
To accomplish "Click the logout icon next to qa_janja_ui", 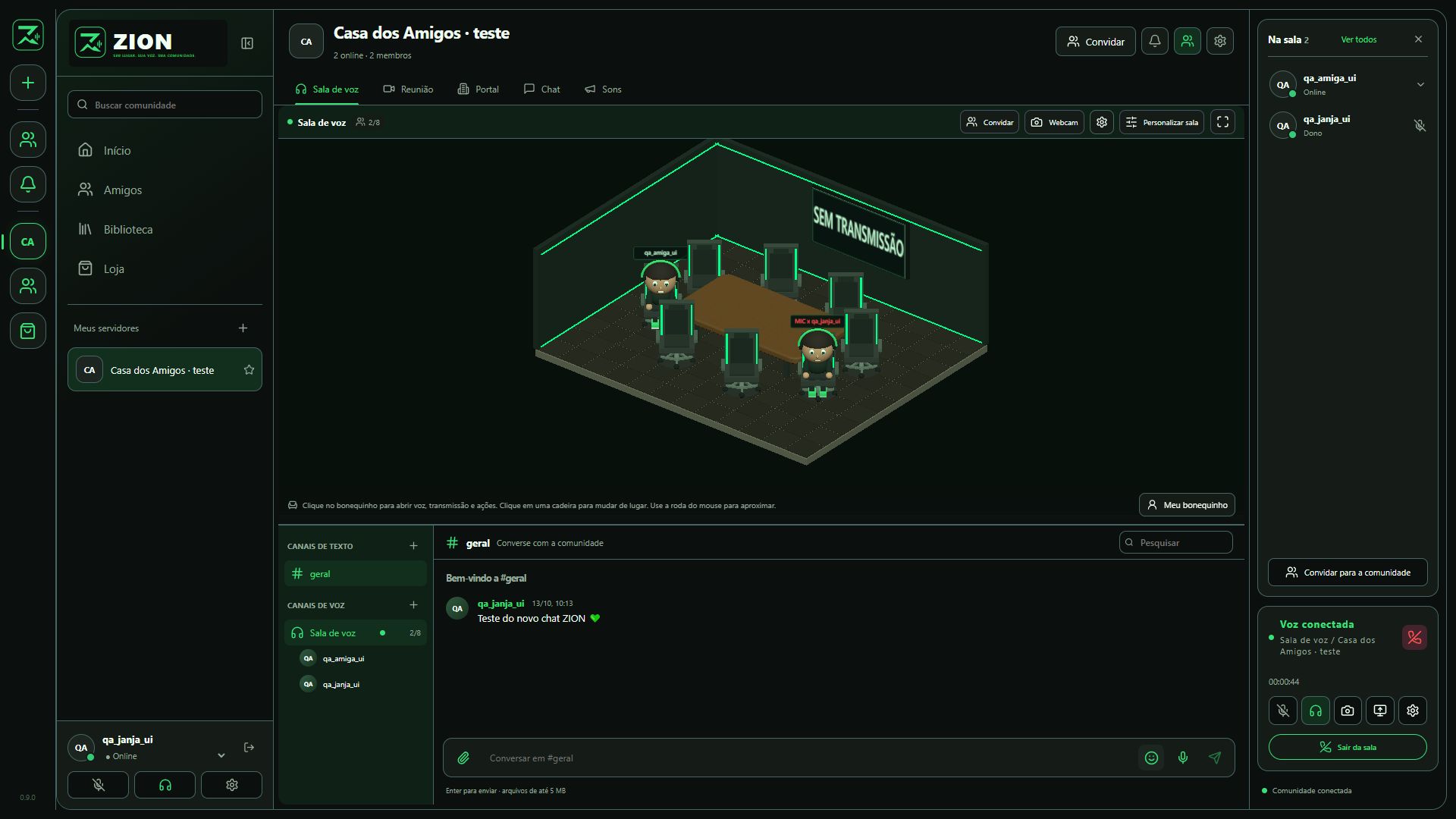I will (x=249, y=748).
